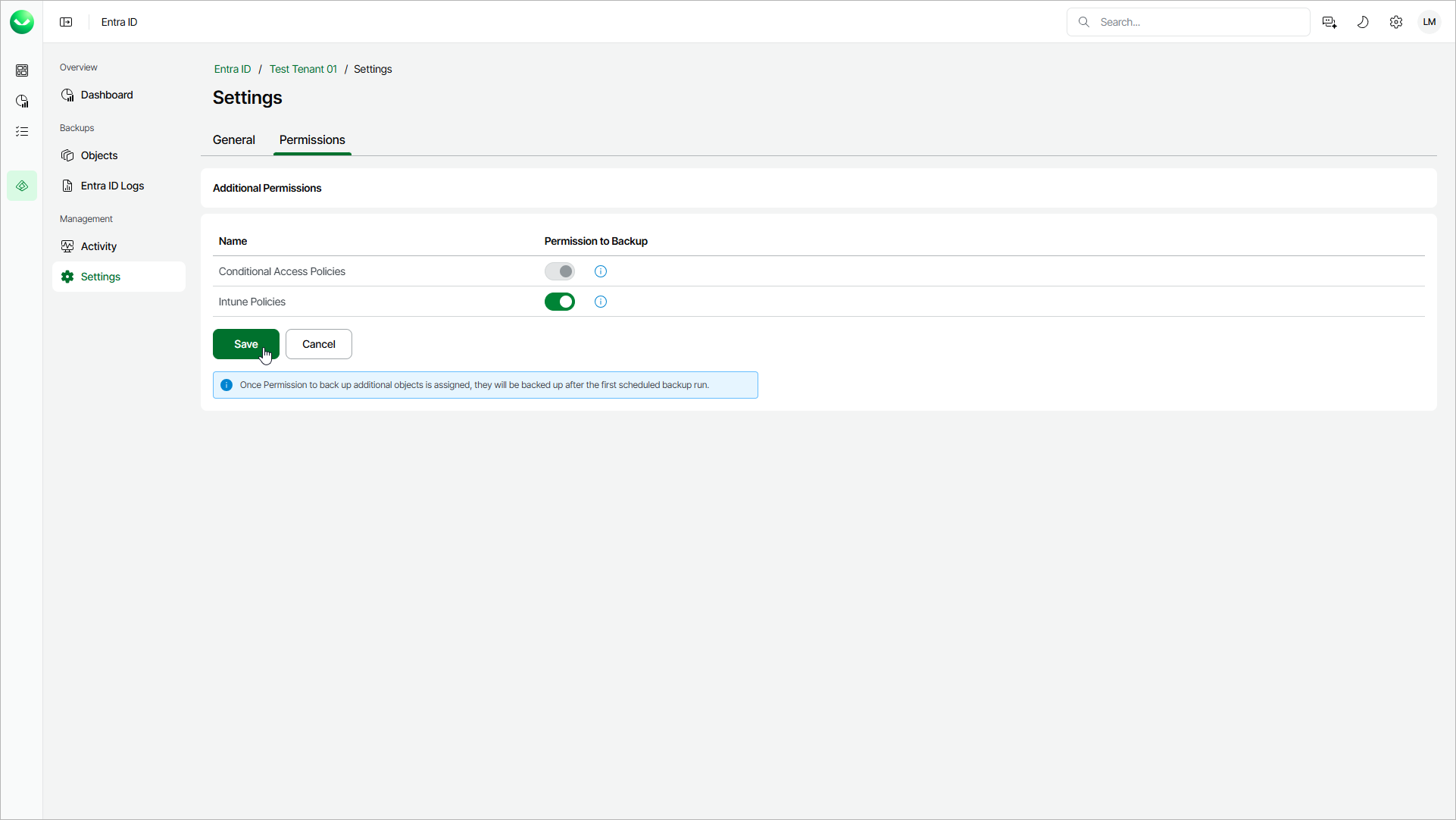Go to Test Tenant 01 breadcrumb link
The height and width of the screenshot is (820, 1456).
click(x=303, y=69)
